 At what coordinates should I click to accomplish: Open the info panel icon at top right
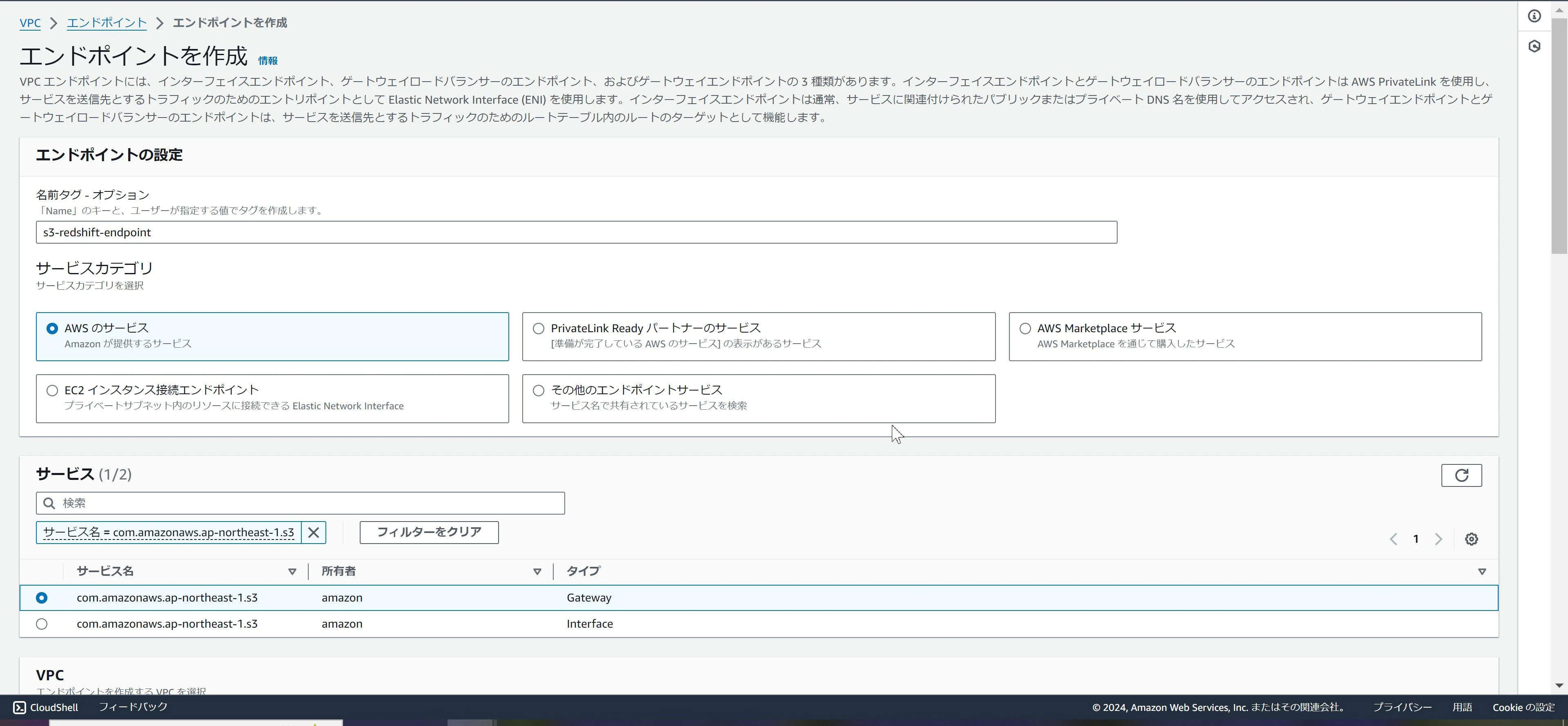coord(1534,16)
